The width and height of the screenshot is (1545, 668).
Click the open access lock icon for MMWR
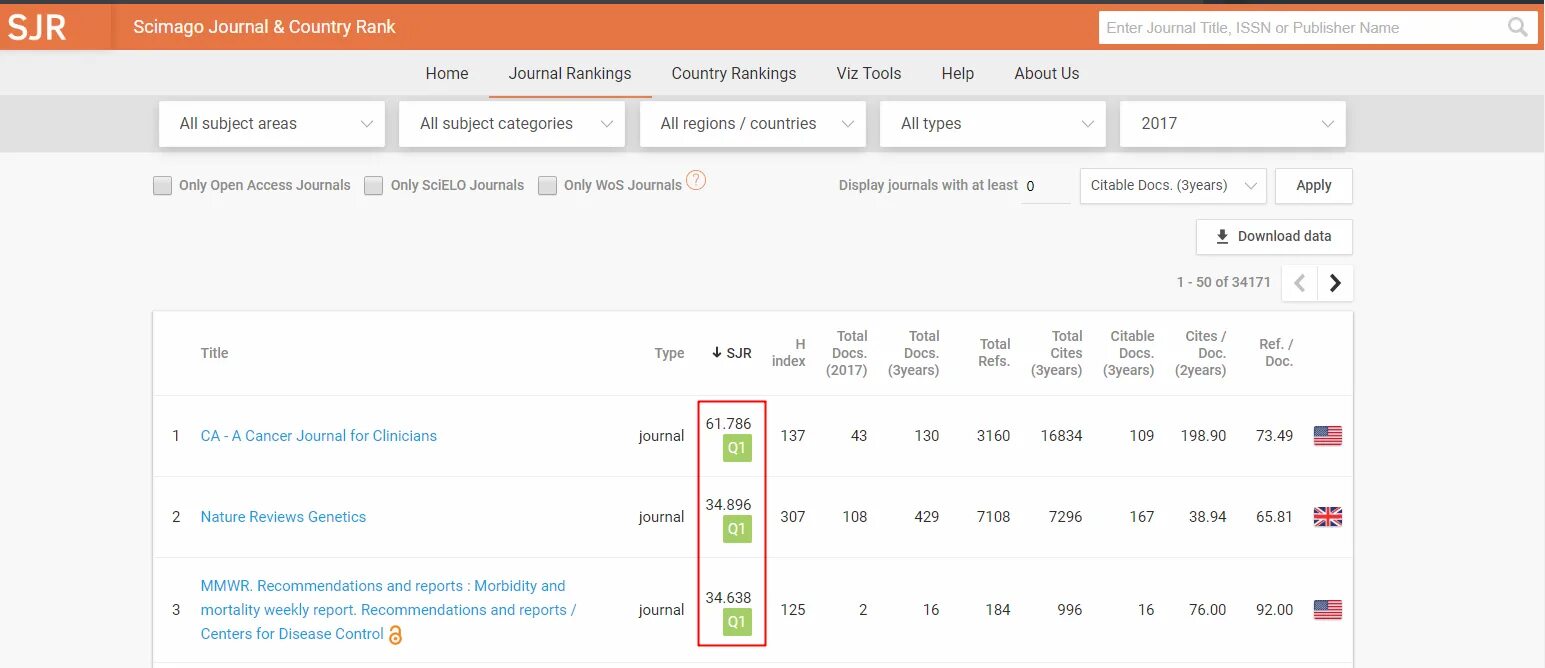(395, 635)
